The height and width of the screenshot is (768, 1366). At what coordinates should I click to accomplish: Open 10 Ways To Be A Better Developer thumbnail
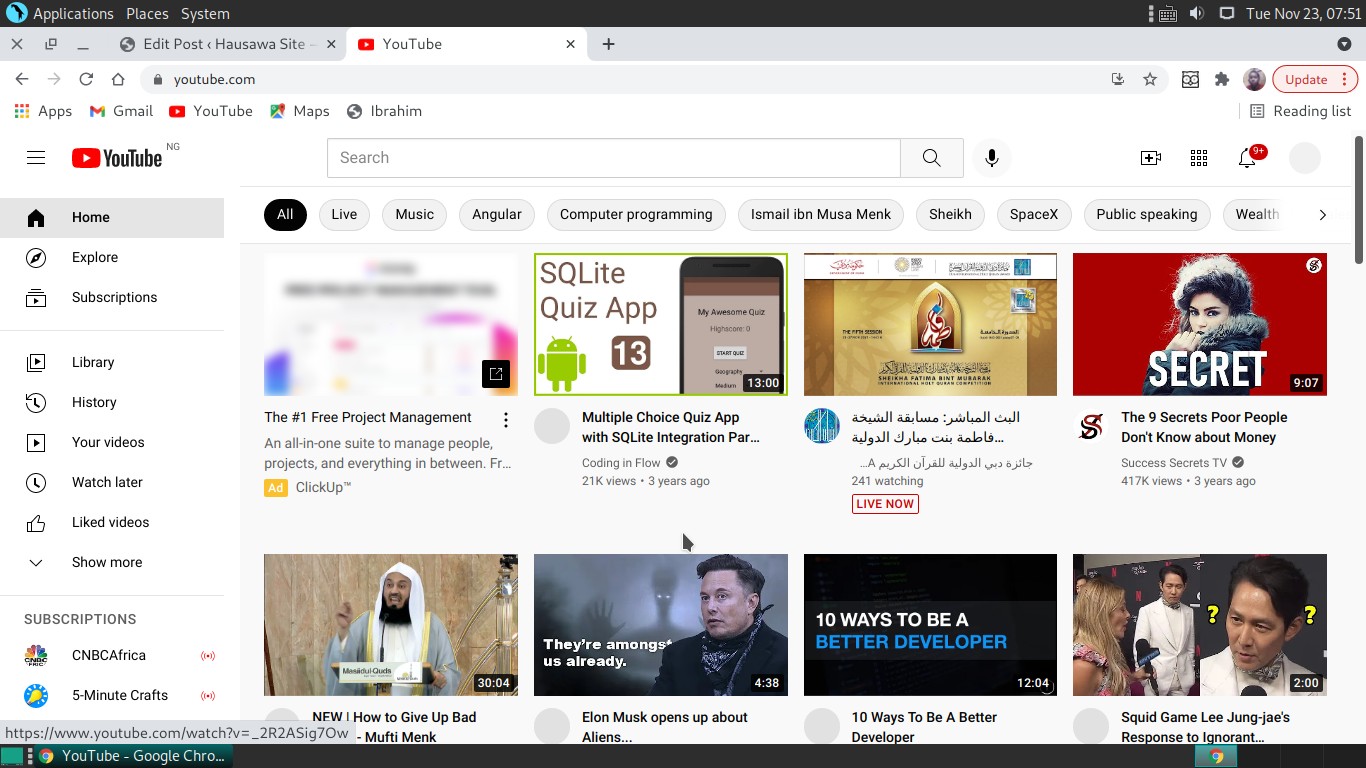pyautogui.click(x=930, y=625)
